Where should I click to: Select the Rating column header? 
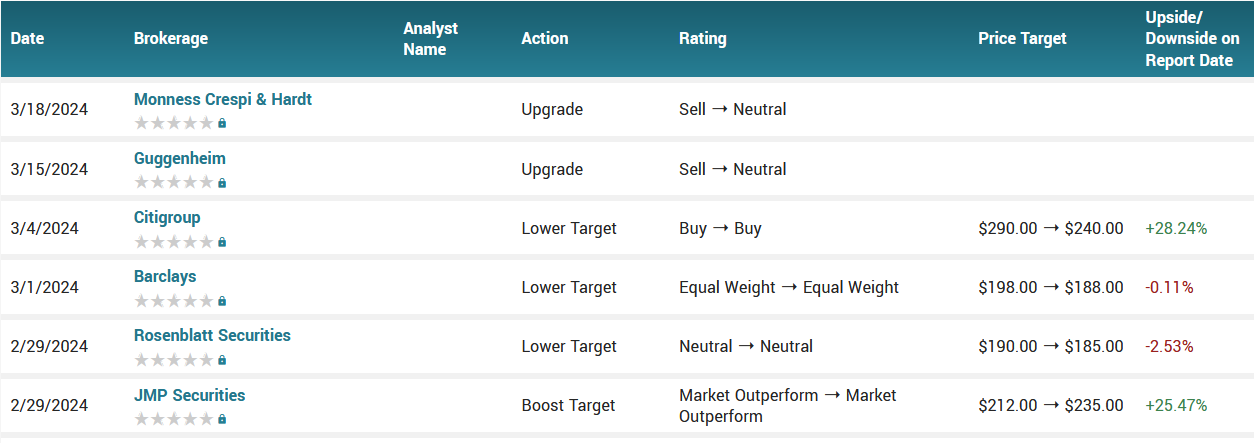pyautogui.click(x=703, y=39)
